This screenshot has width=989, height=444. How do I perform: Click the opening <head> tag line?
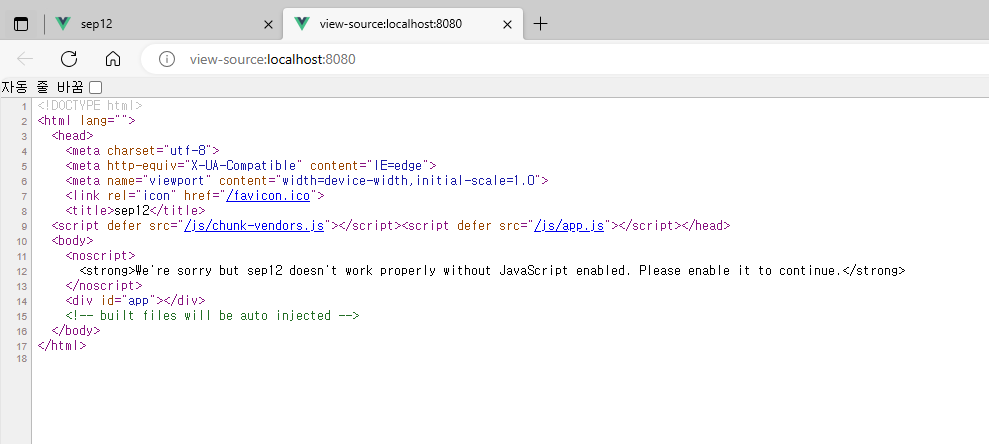73,136
